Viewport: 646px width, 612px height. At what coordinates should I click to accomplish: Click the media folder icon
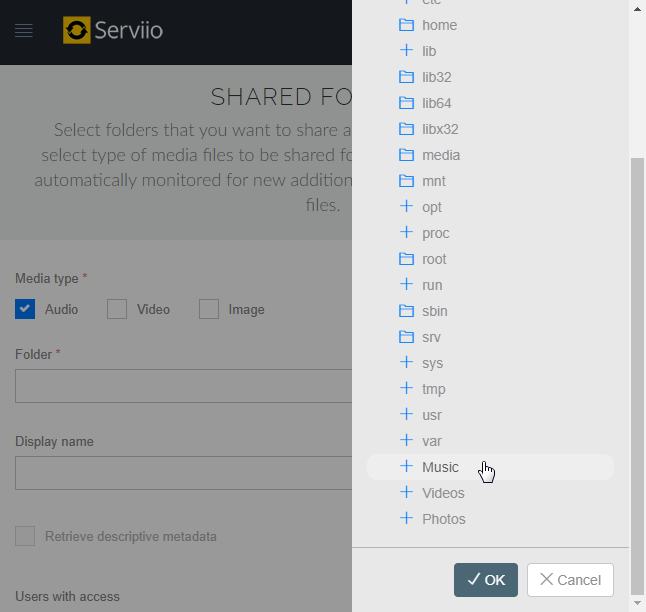point(407,155)
